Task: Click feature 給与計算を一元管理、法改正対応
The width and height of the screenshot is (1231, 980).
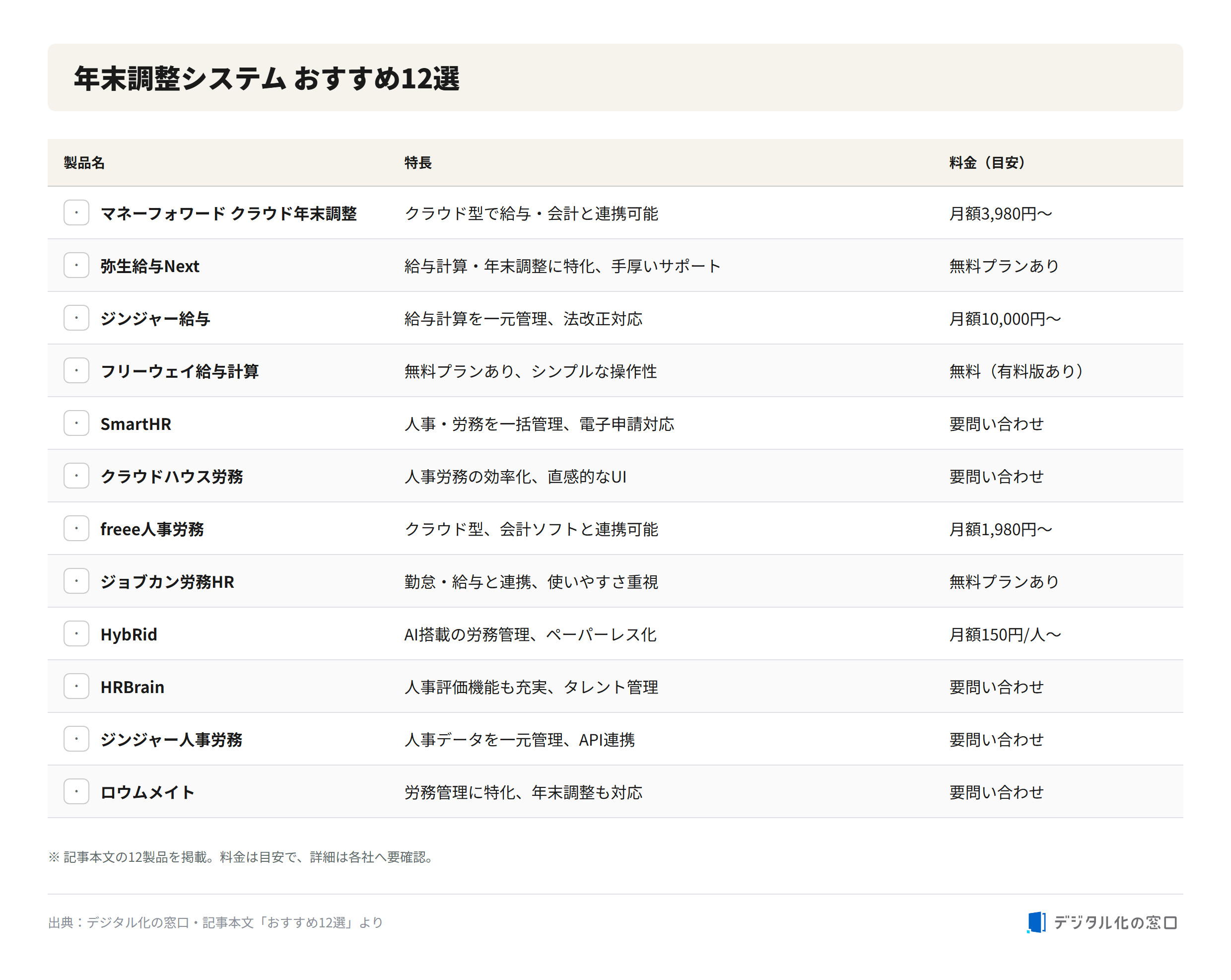Action: (x=524, y=318)
